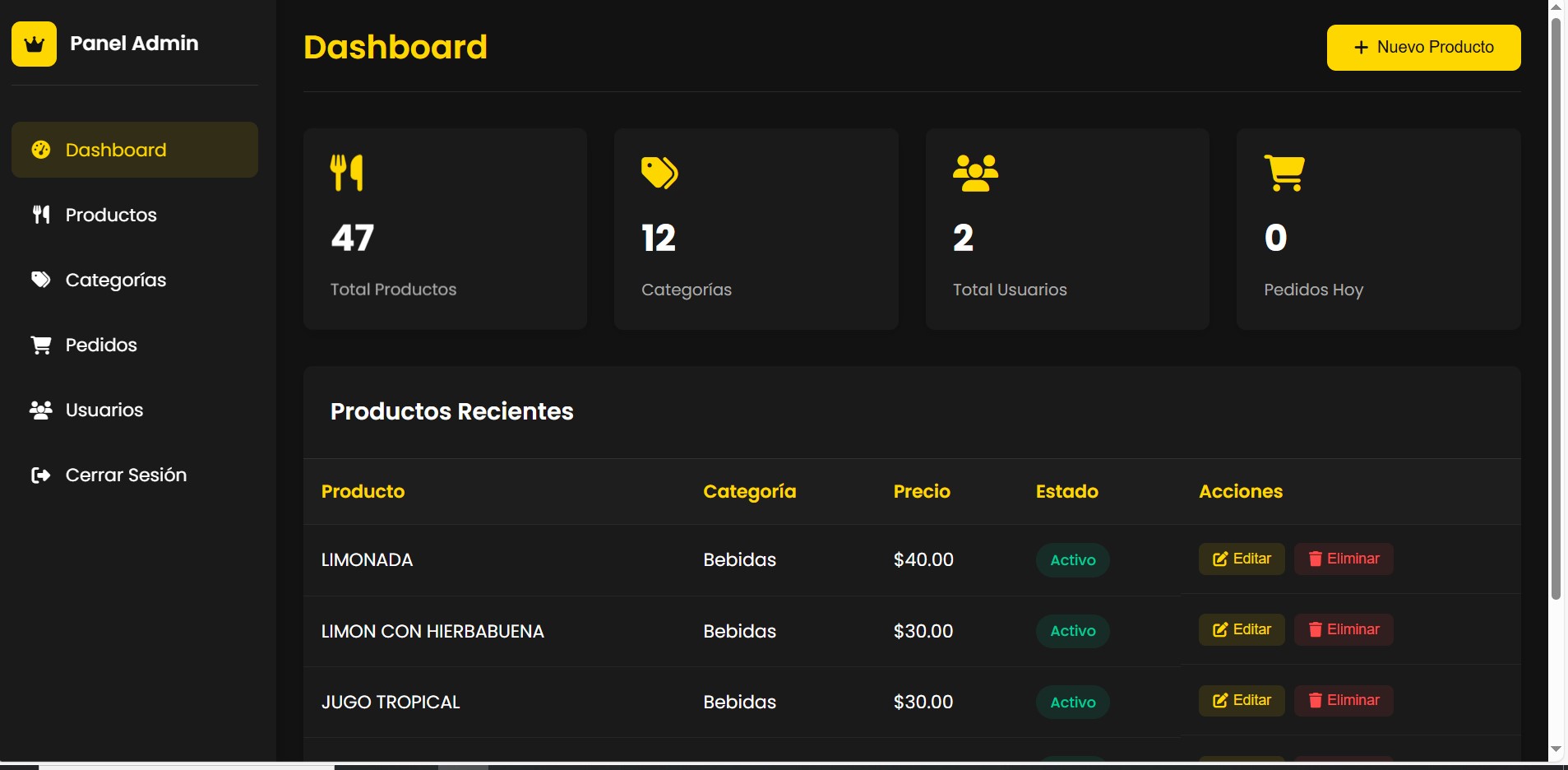The width and height of the screenshot is (1568, 770).
Task: Delete the LIMONADA product
Action: pyautogui.click(x=1343, y=559)
